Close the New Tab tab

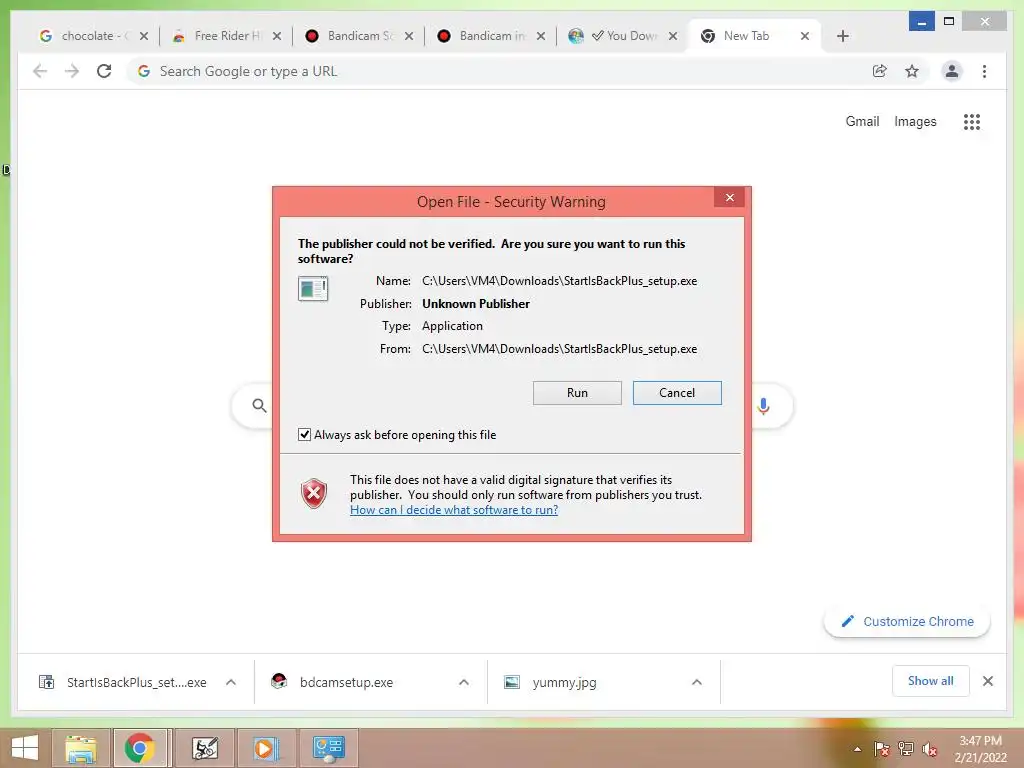(805, 36)
